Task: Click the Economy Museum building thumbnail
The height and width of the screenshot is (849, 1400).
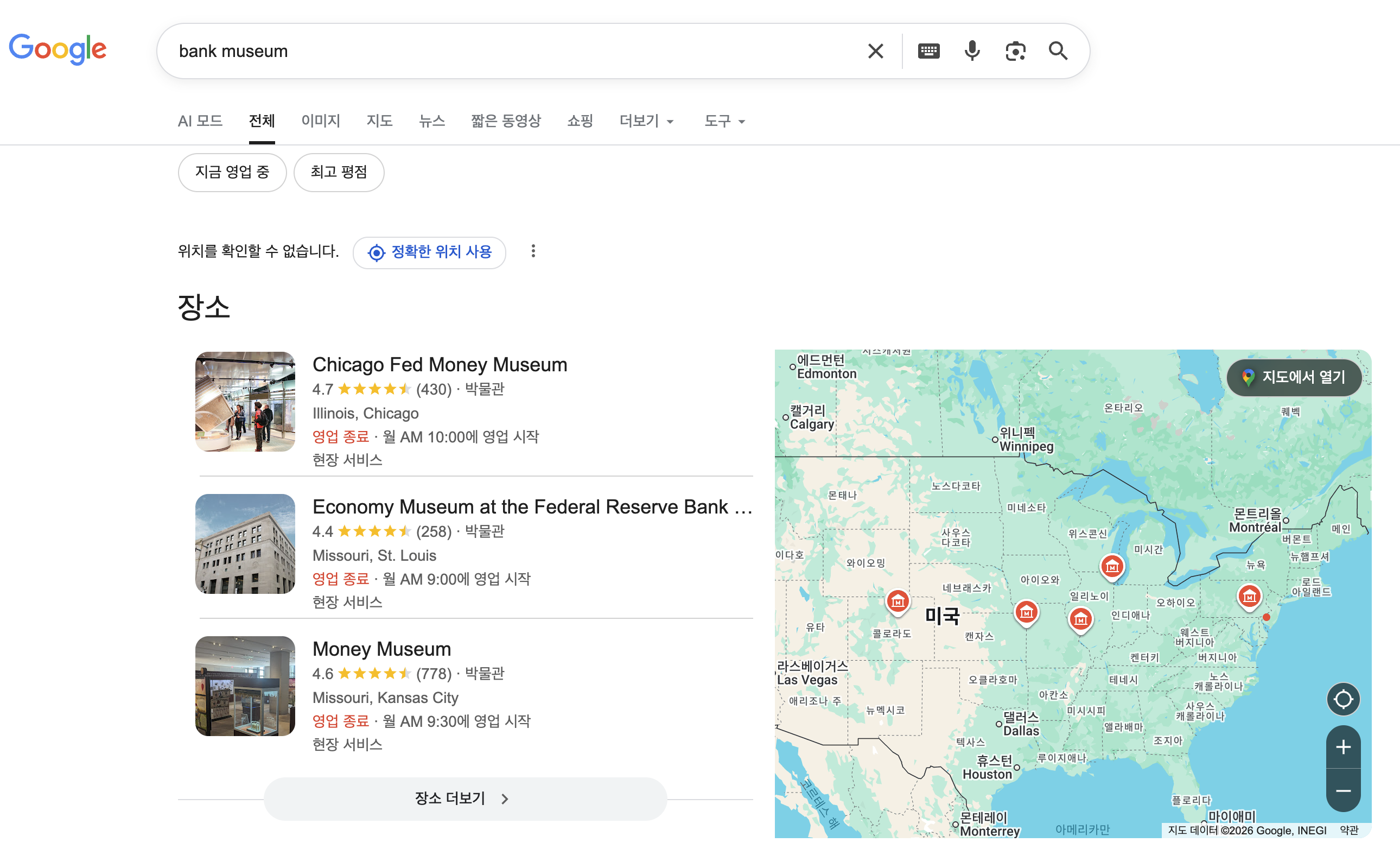Action: click(x=245, y=544)
